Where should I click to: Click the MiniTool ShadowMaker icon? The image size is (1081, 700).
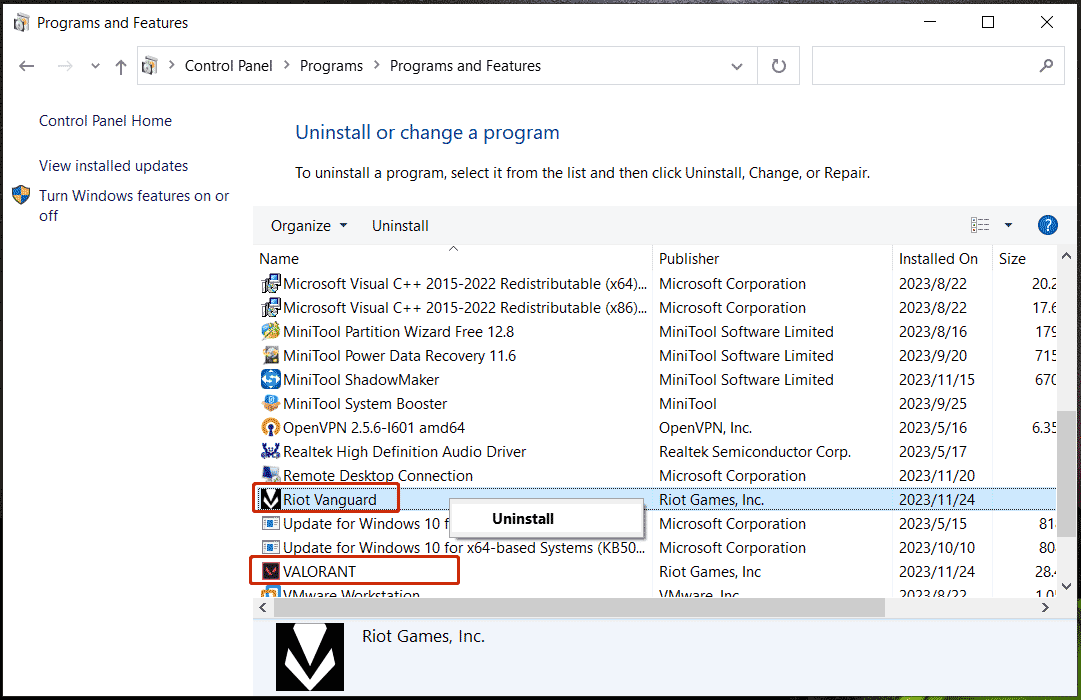(270, 379)
